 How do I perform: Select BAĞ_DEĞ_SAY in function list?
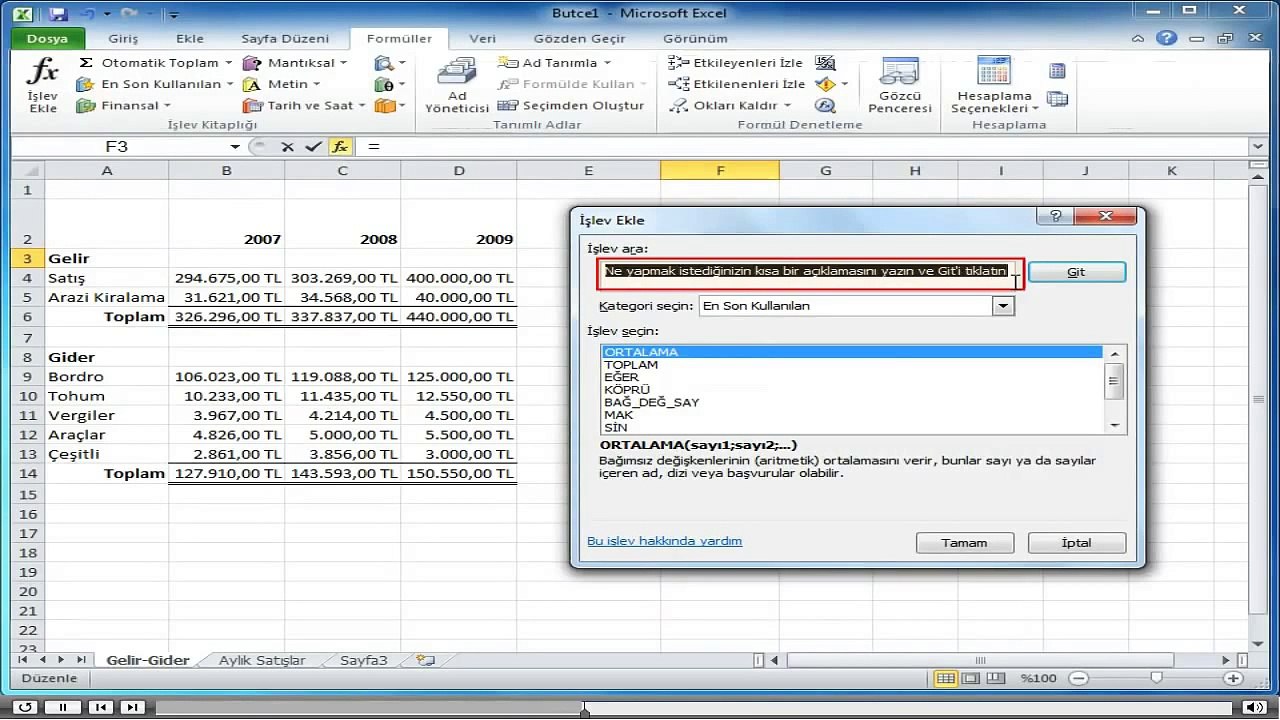pyautogui.click(x=851, y=402)
